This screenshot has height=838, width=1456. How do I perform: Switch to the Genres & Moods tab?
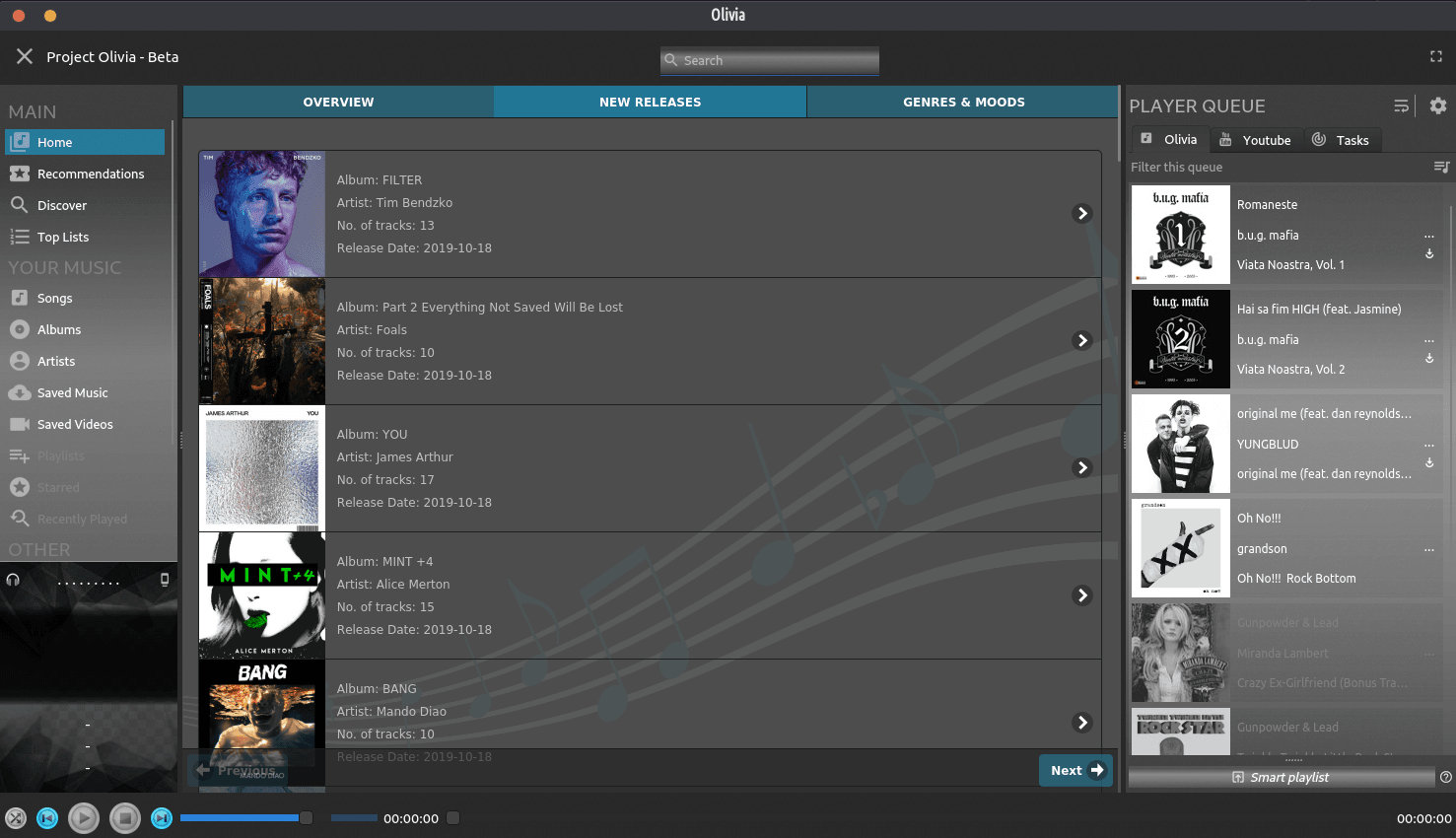[963, 102]
